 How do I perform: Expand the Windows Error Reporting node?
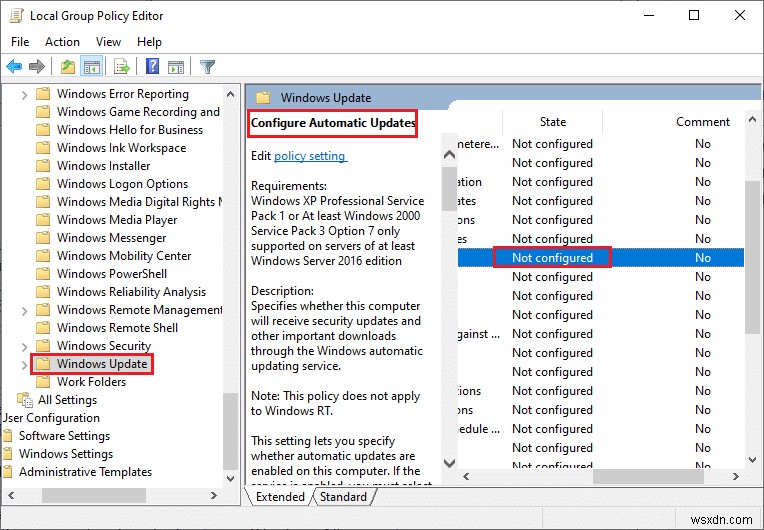24,95
